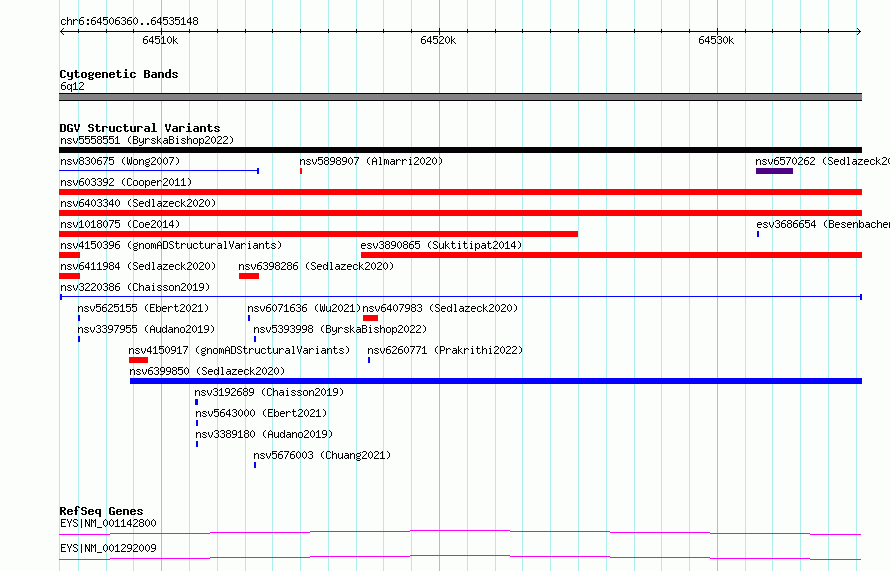Click the black nsv5558551 variant bar
Screen dimensions: 890x571
460,150
